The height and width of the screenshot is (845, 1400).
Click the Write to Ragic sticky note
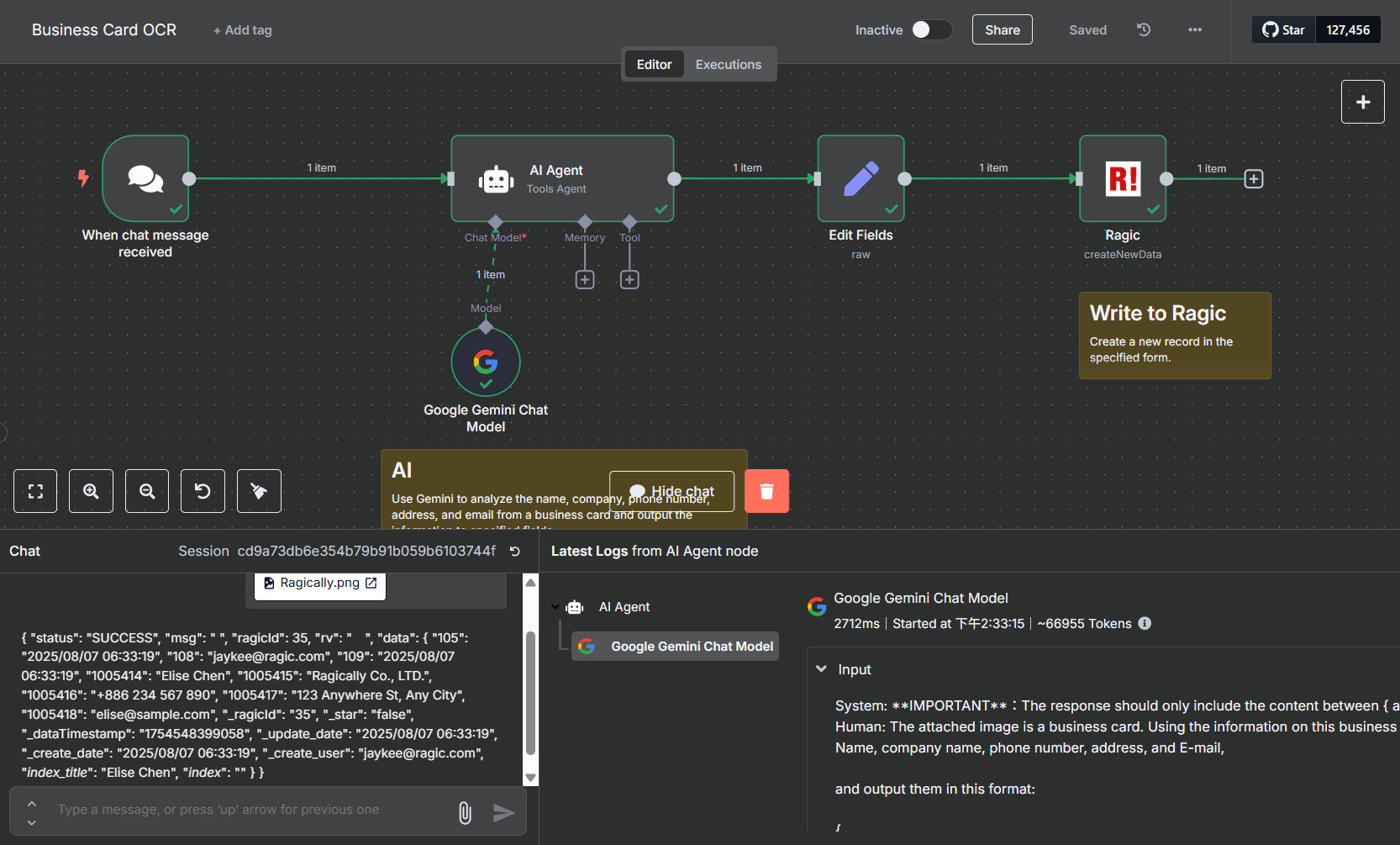[1175, 335]
